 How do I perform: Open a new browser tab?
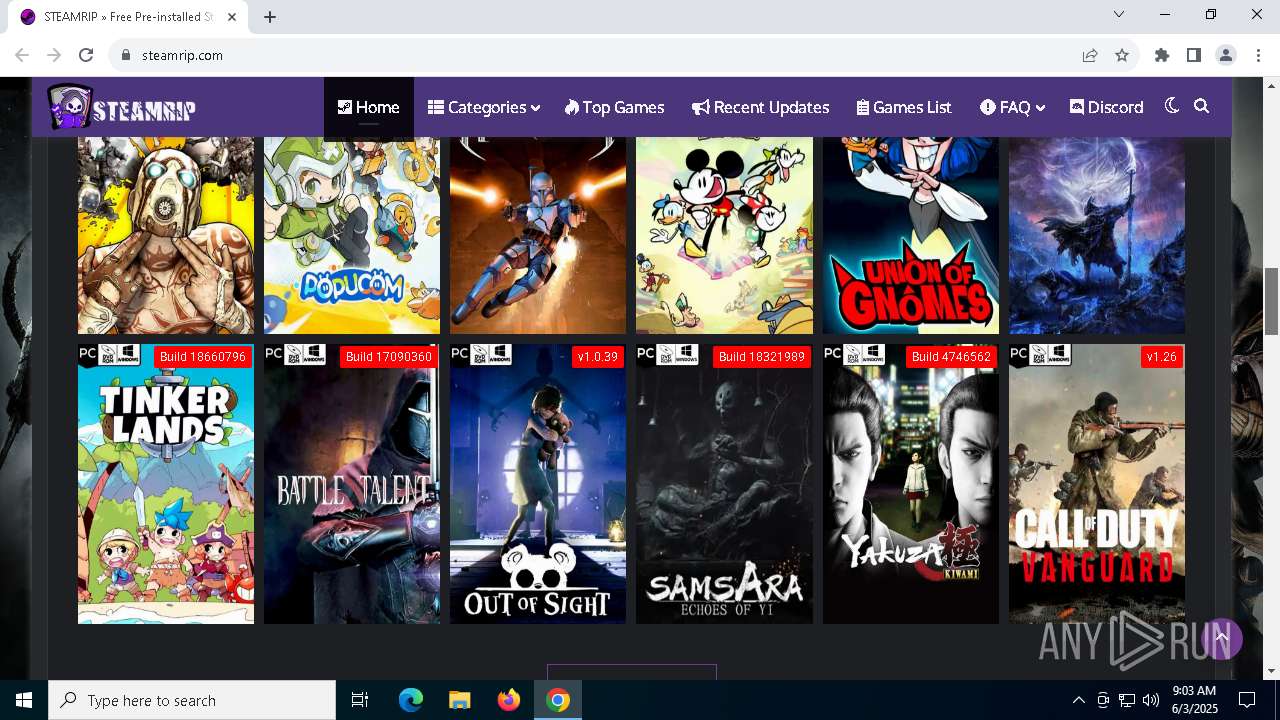tap(270, 17)
